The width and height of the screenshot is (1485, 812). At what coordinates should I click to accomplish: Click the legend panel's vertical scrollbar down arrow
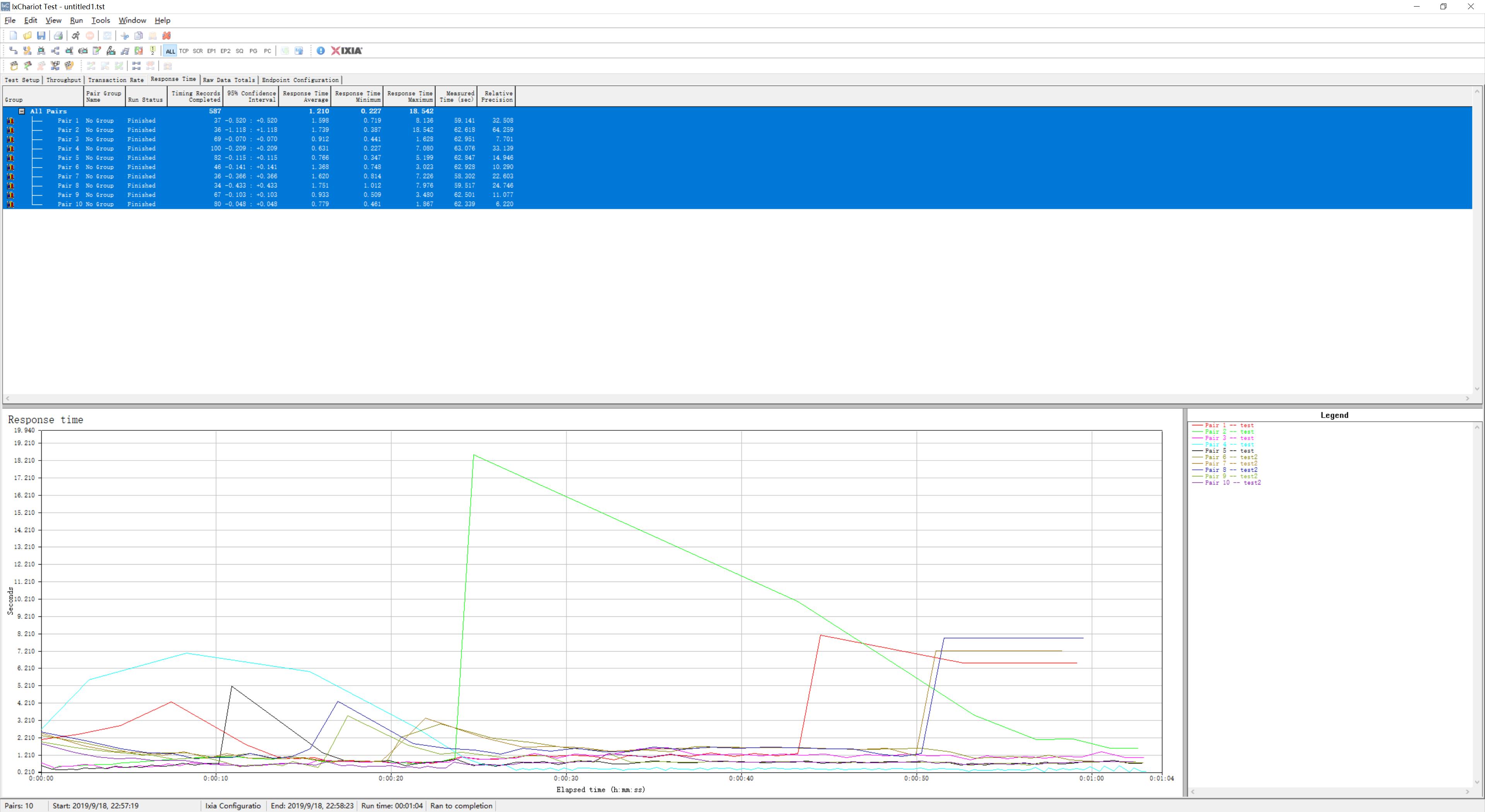(x=1476, y=782)
